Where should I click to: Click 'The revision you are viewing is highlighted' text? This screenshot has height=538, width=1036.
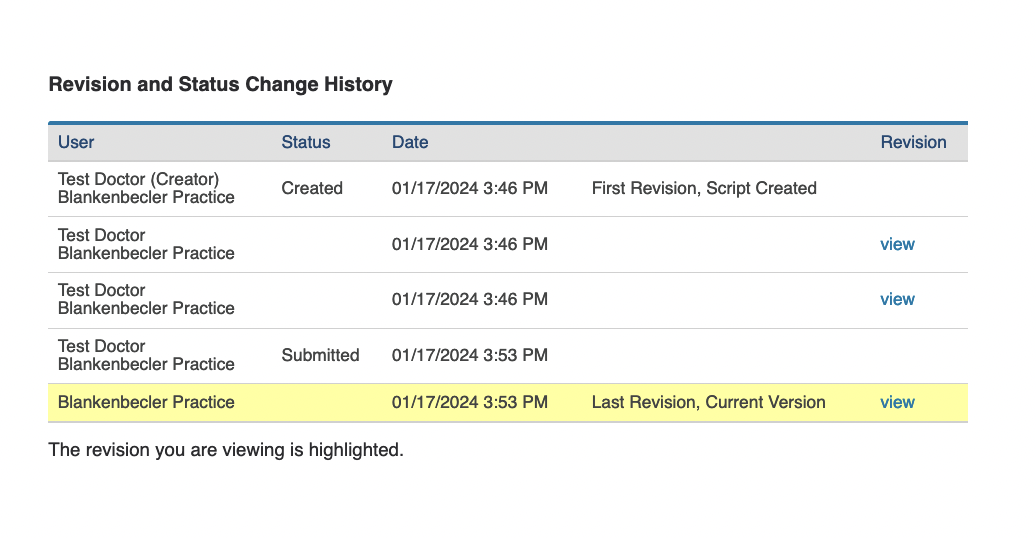click(x=226, y=450)
